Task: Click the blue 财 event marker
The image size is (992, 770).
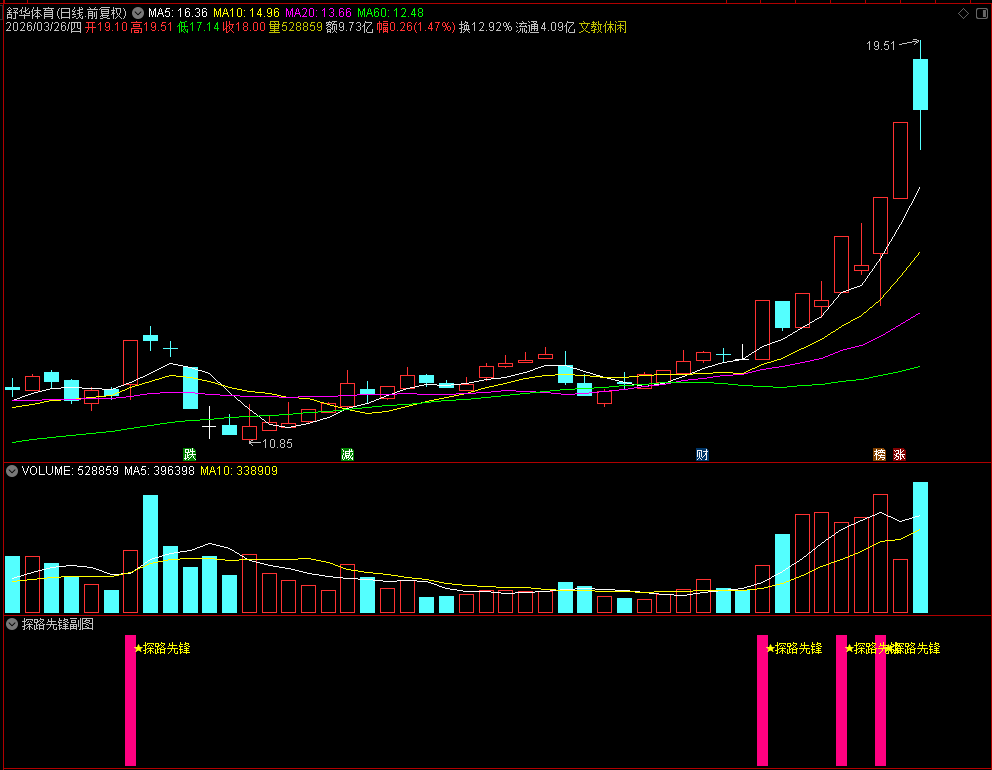Action: [702, 454]
